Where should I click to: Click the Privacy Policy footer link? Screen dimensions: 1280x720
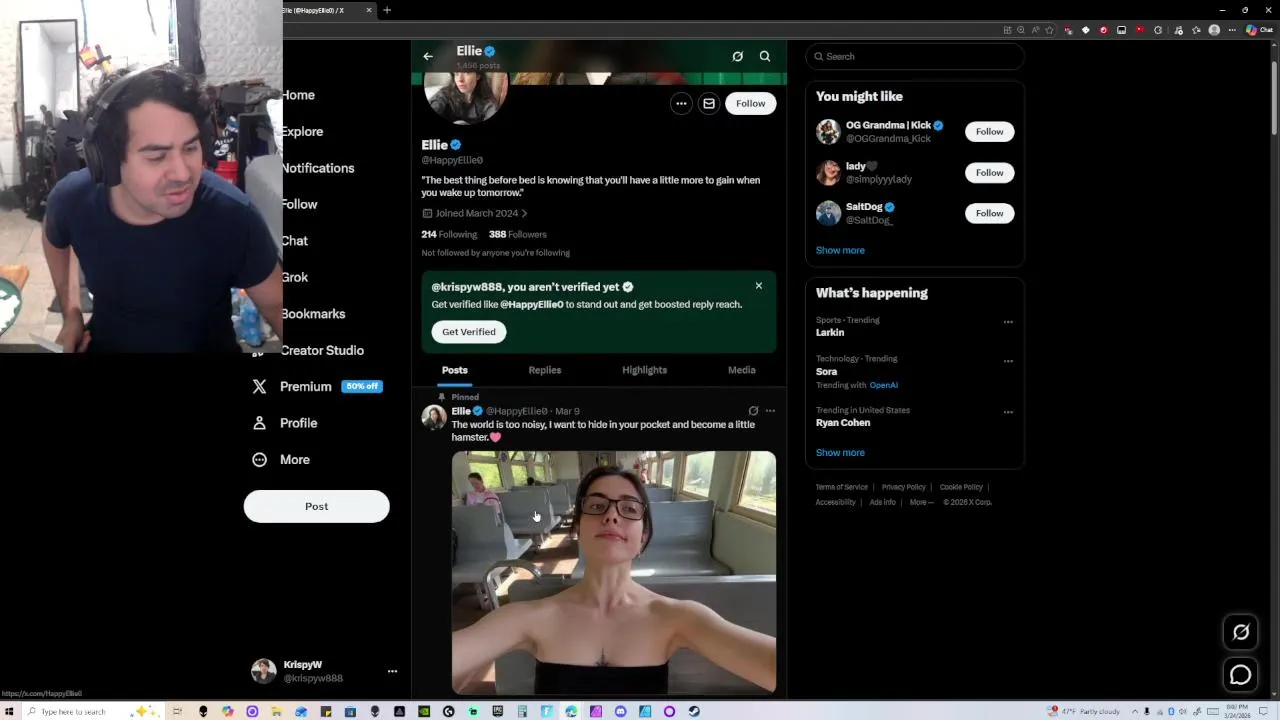click(904, 487)
